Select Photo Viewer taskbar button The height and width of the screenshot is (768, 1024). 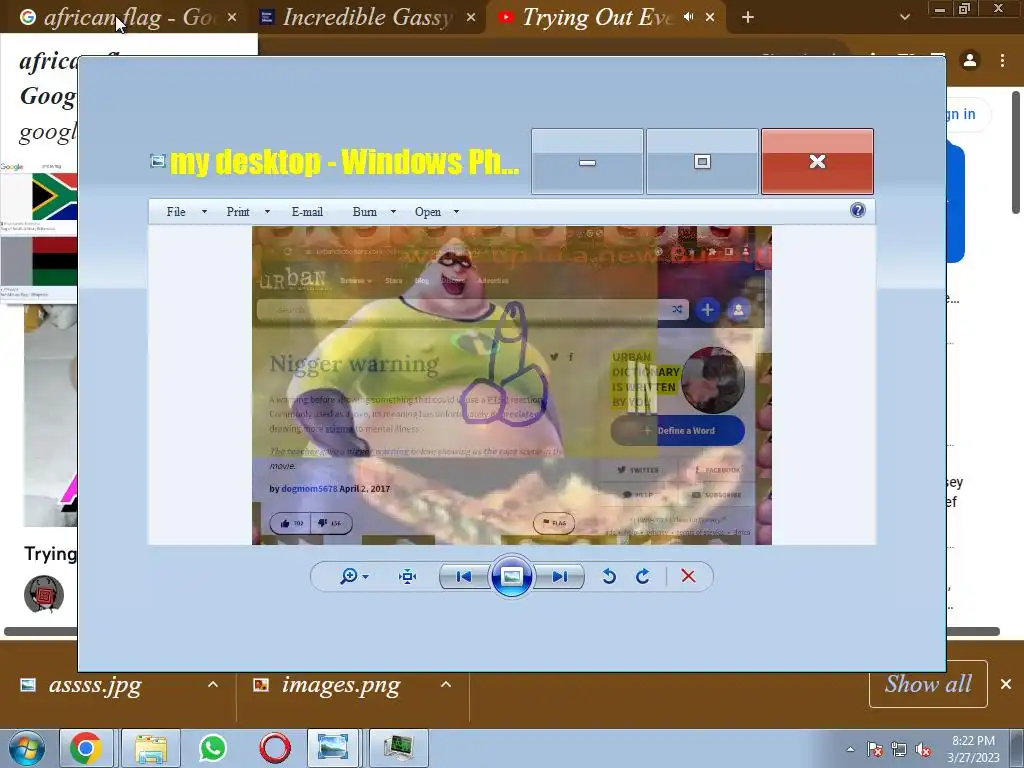[332, 748]
